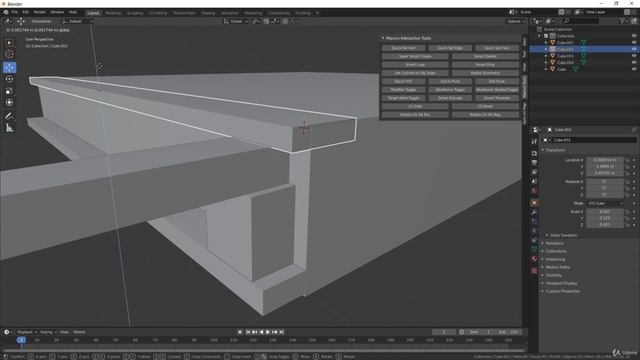Open the View Layer properties tab icon
The height and width of the screenshot is (360, 640).
click(534, 172)
